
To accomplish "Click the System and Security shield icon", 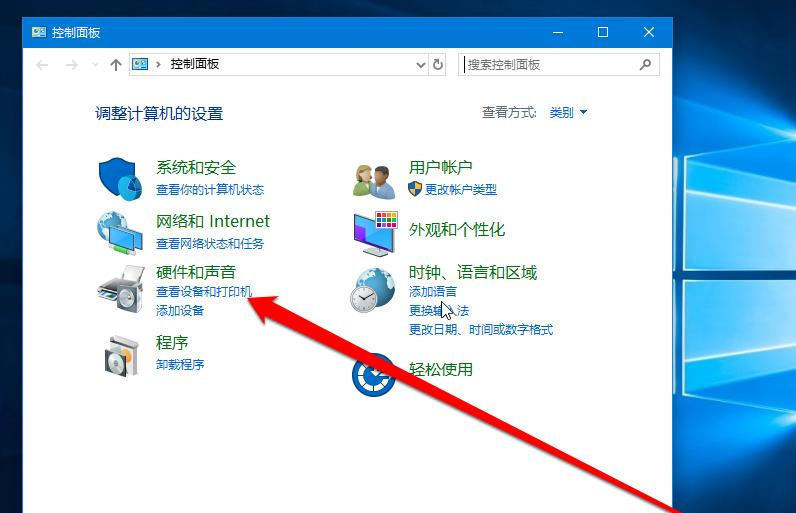I will [120, 178].
